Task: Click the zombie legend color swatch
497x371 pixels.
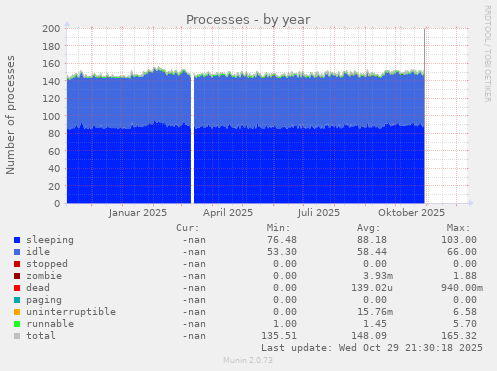Action: 17,276
